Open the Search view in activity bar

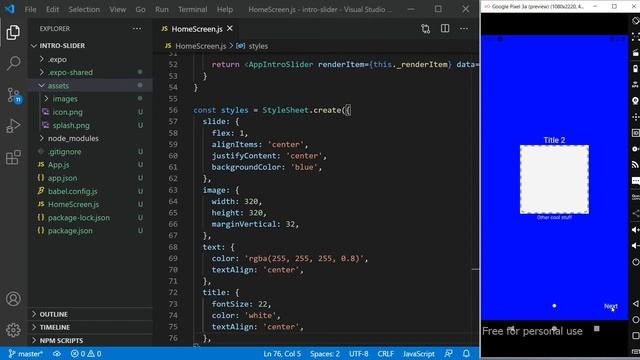pyautogui.click(x=13, y=63)
